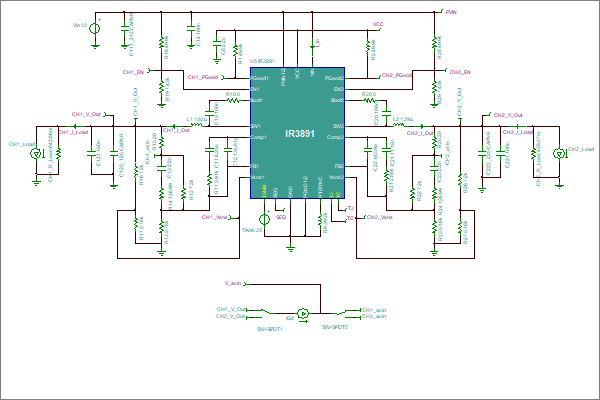Viewport: 600px width, 400px height.
Task: Select capacitor C23 2.2n
Action: (x=434, y=167)
